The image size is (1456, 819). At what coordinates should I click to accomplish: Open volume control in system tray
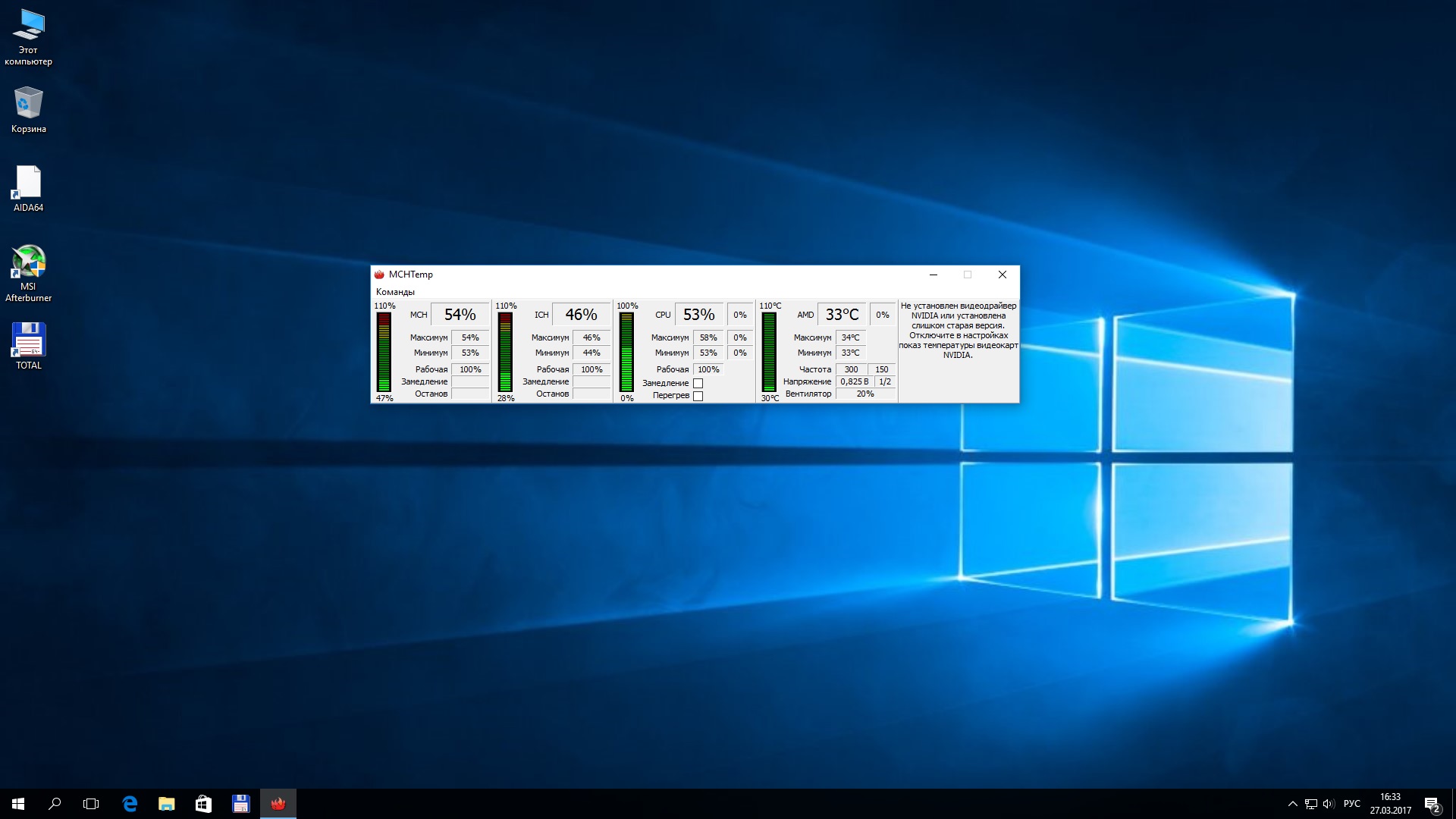click(x=1329, y=804)
